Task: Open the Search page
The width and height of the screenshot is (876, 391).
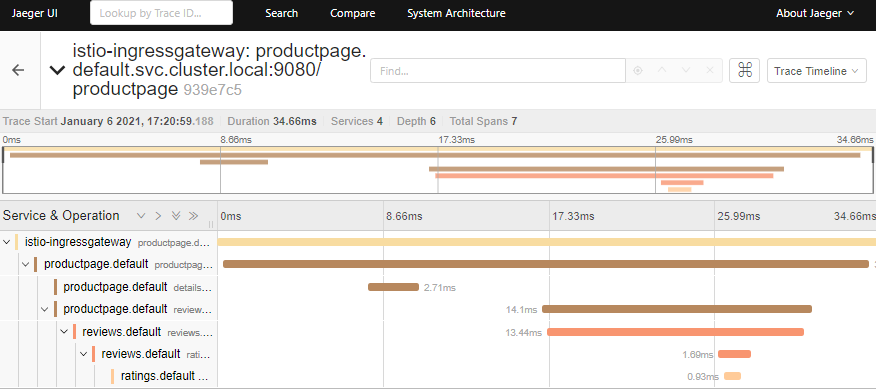Action: 282,13
